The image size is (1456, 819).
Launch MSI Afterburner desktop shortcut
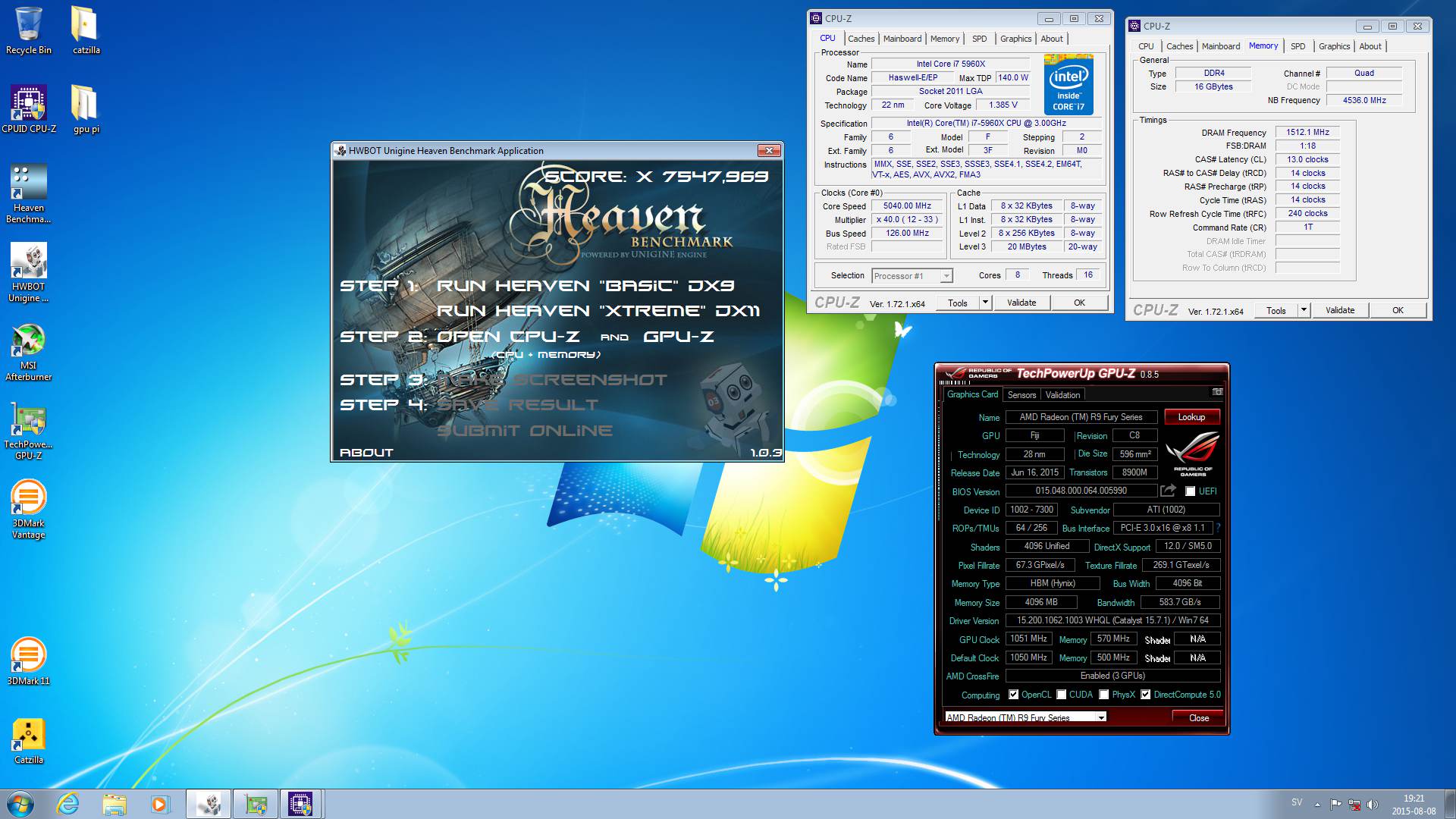click(x=29, y=351)
